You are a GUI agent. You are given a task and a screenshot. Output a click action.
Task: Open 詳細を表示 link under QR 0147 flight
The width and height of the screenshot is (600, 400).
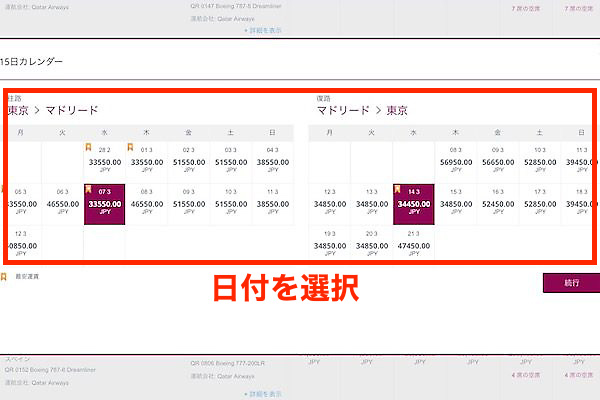[x=263, y=30]
